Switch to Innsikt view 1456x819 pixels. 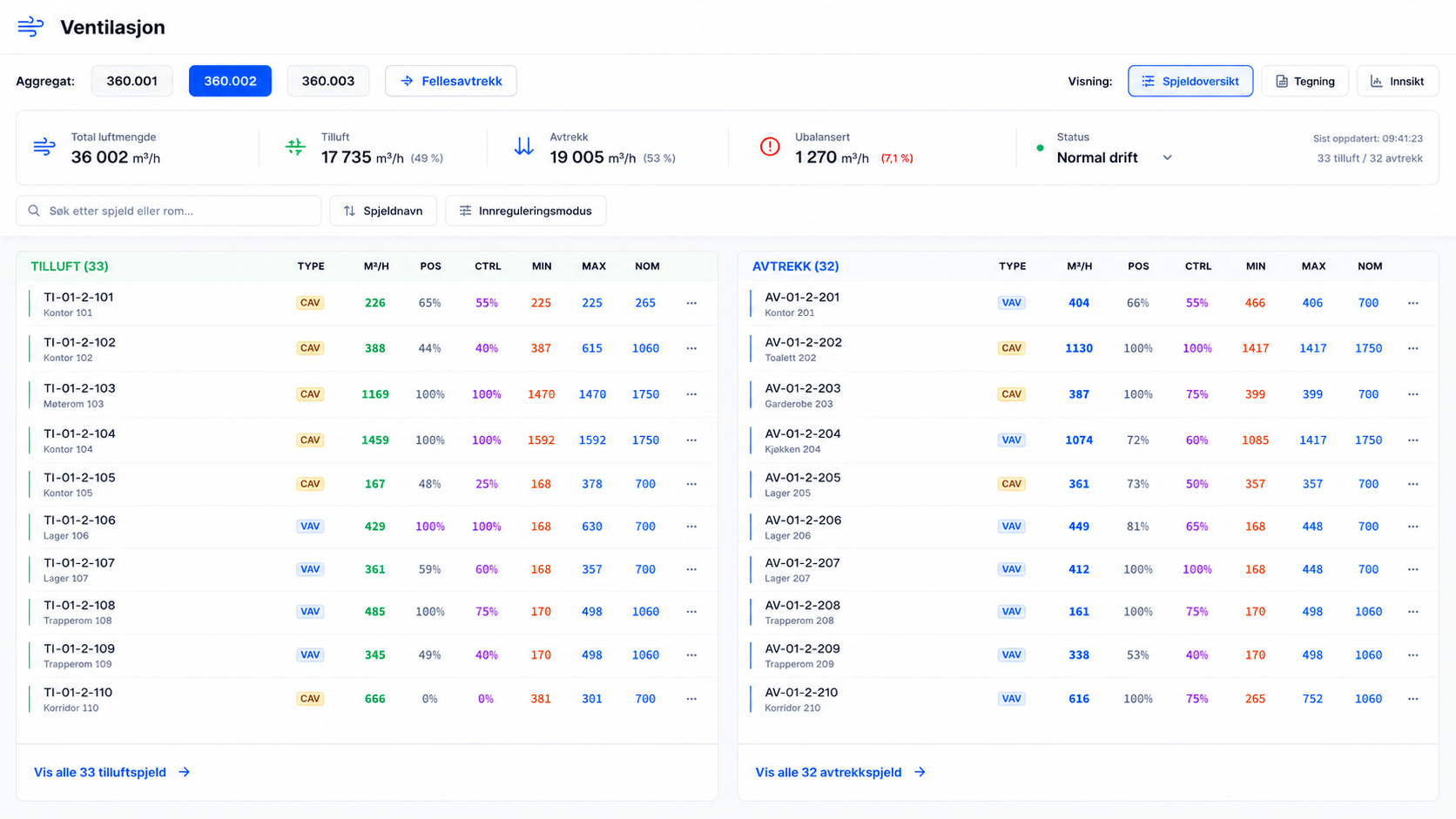coord(1397,81)
